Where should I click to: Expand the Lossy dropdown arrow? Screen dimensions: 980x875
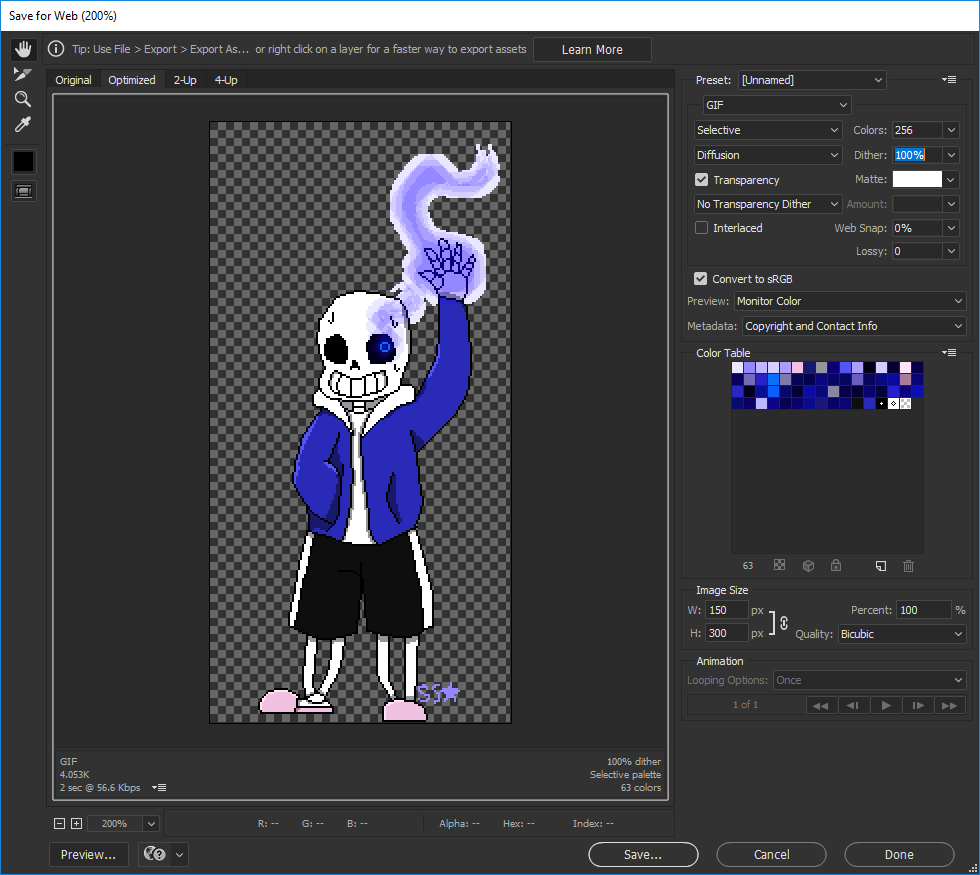[x=951, y=251]
